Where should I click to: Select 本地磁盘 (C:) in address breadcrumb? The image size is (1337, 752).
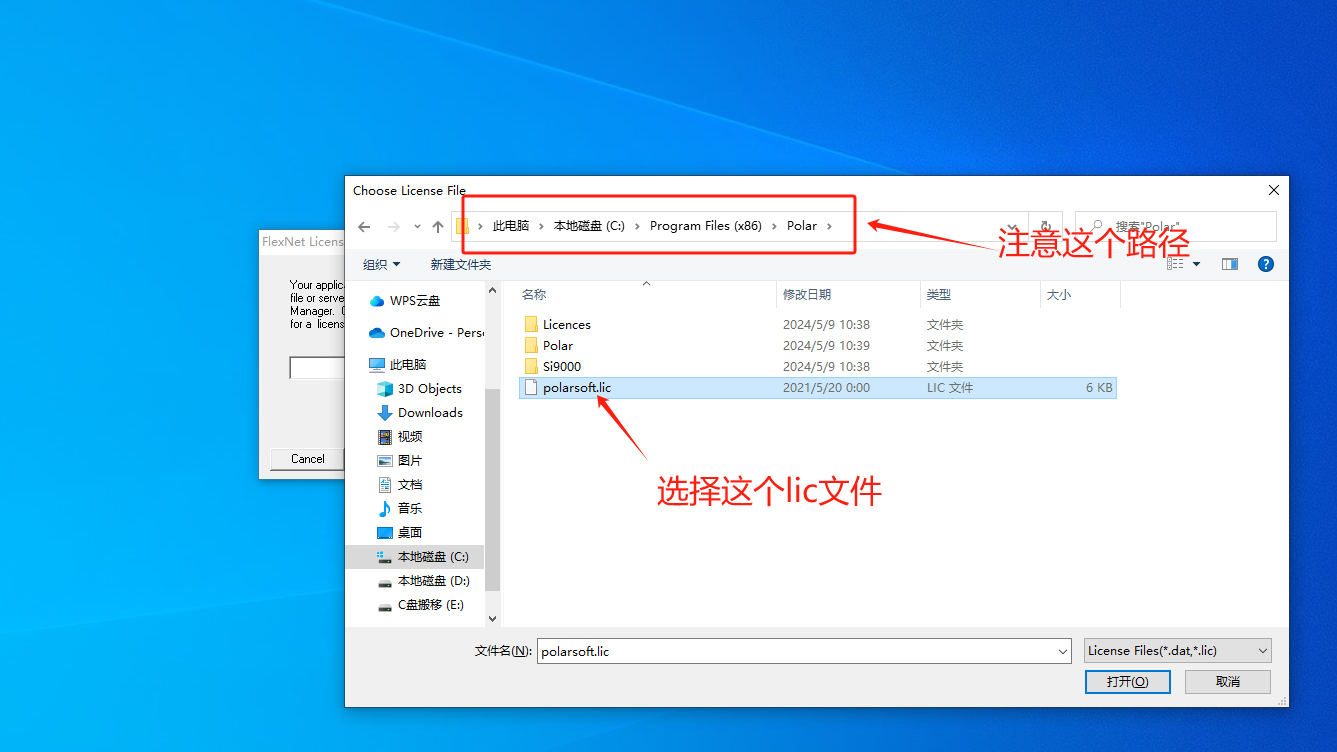tap(589, 226)
